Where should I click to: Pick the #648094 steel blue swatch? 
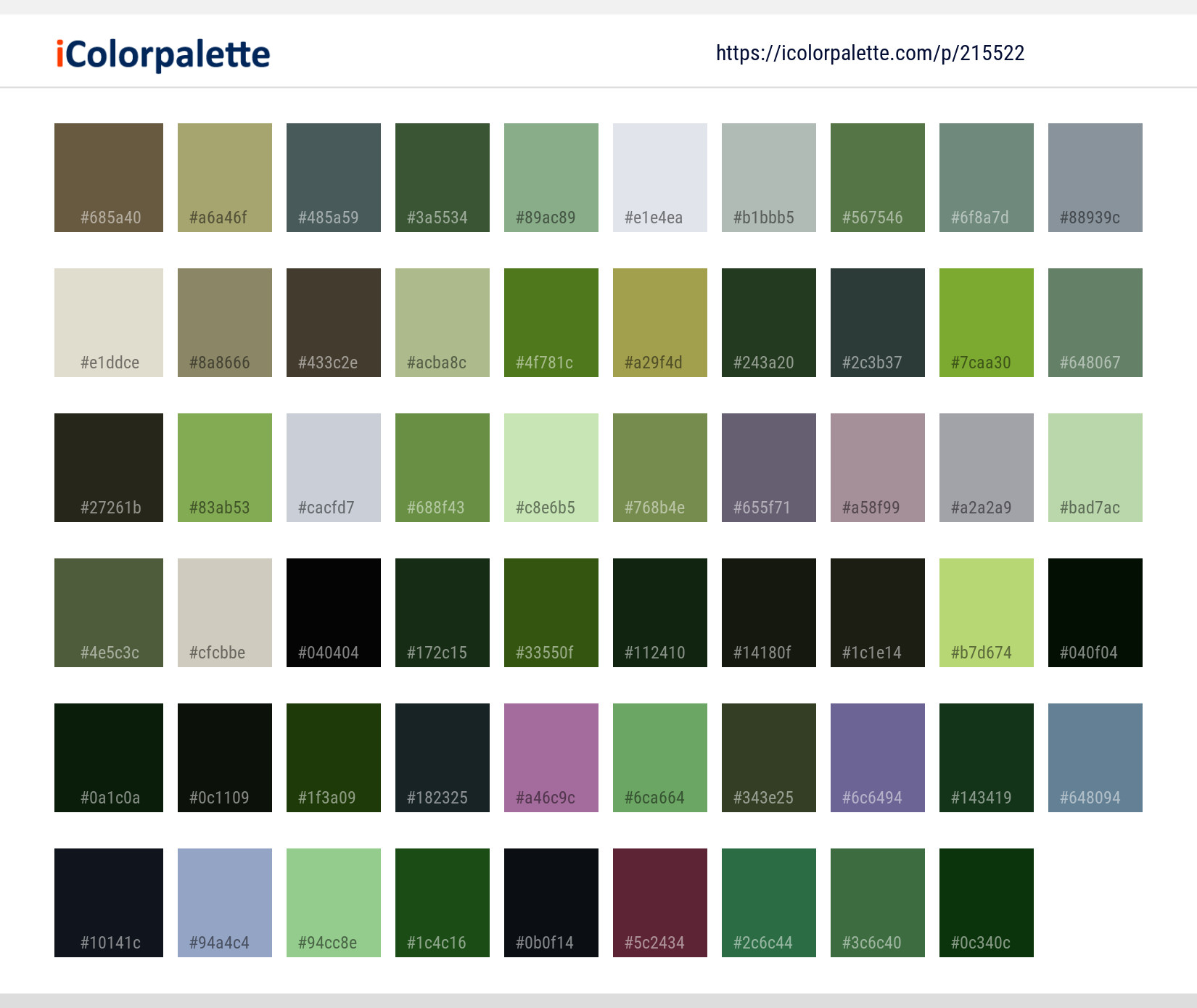click(1095, 758)
